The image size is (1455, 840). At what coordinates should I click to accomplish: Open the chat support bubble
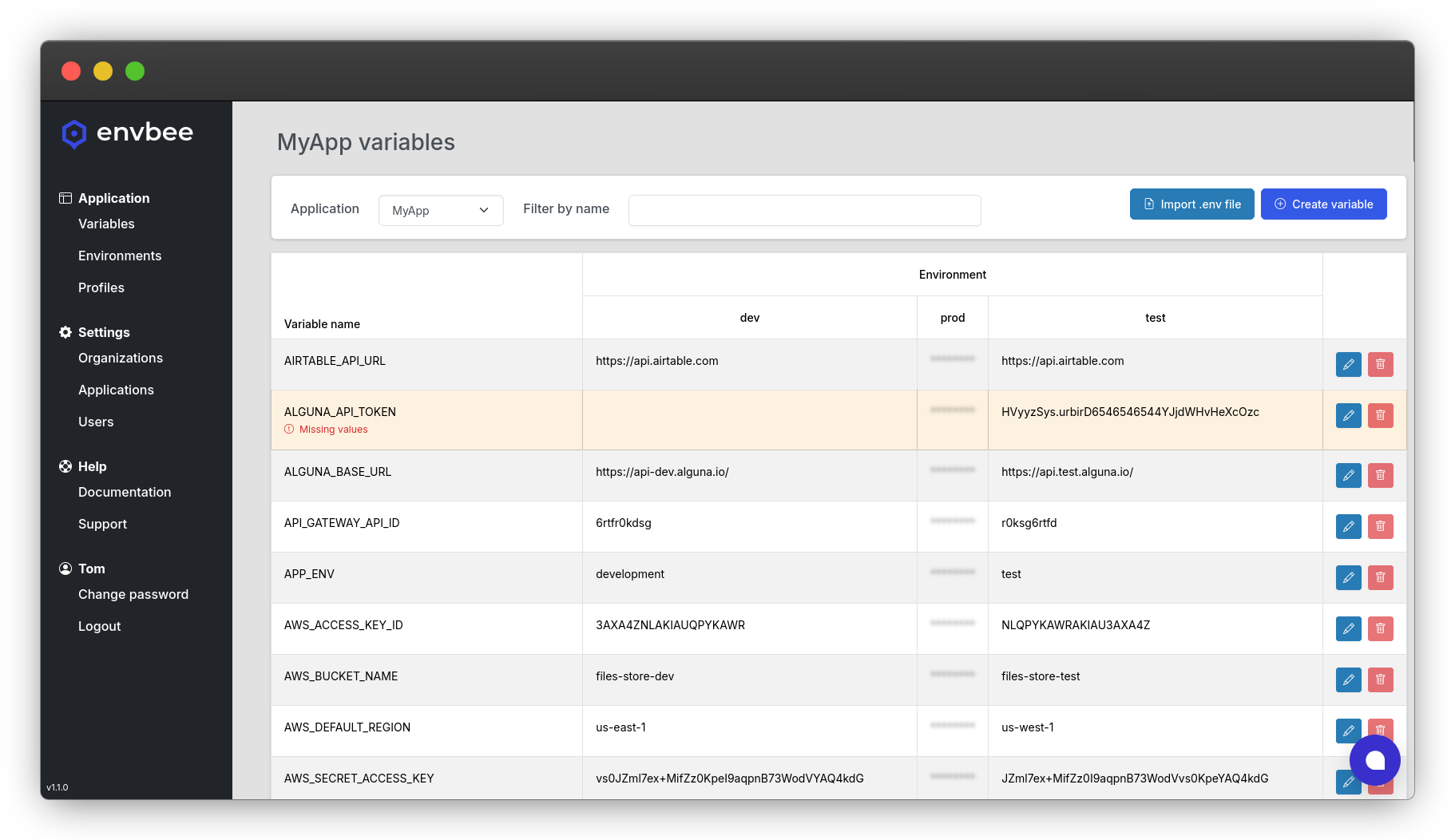point(1374,760)
